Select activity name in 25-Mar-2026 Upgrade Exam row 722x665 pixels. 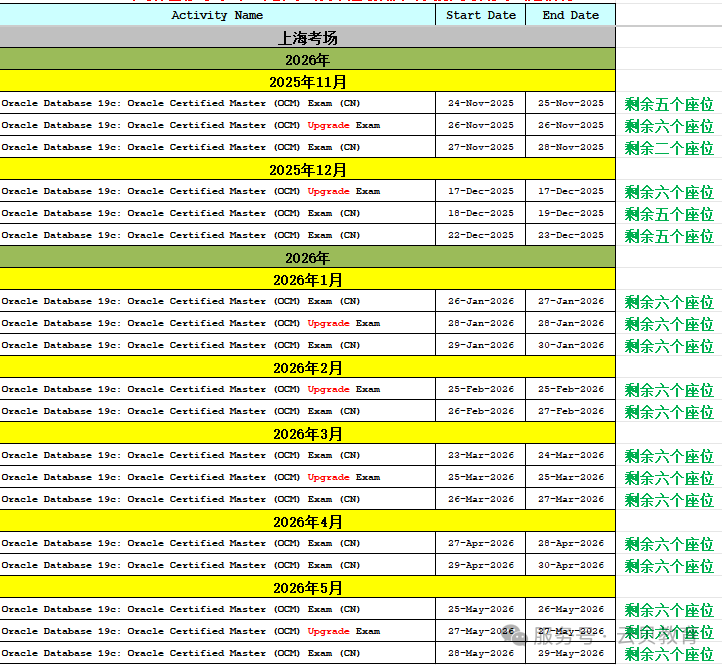pos(191,478)
